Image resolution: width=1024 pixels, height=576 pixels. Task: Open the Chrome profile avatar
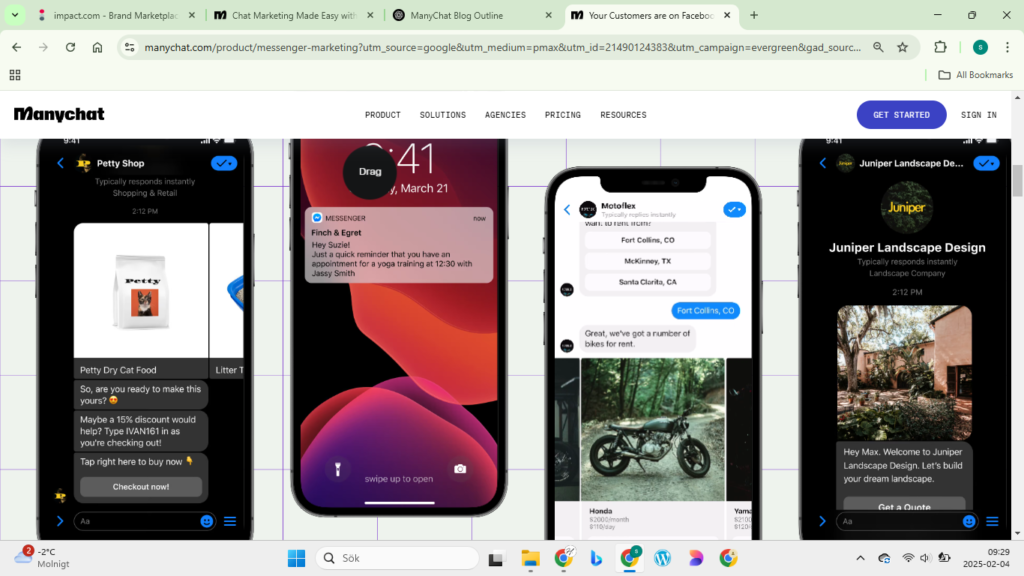[980, 47]
